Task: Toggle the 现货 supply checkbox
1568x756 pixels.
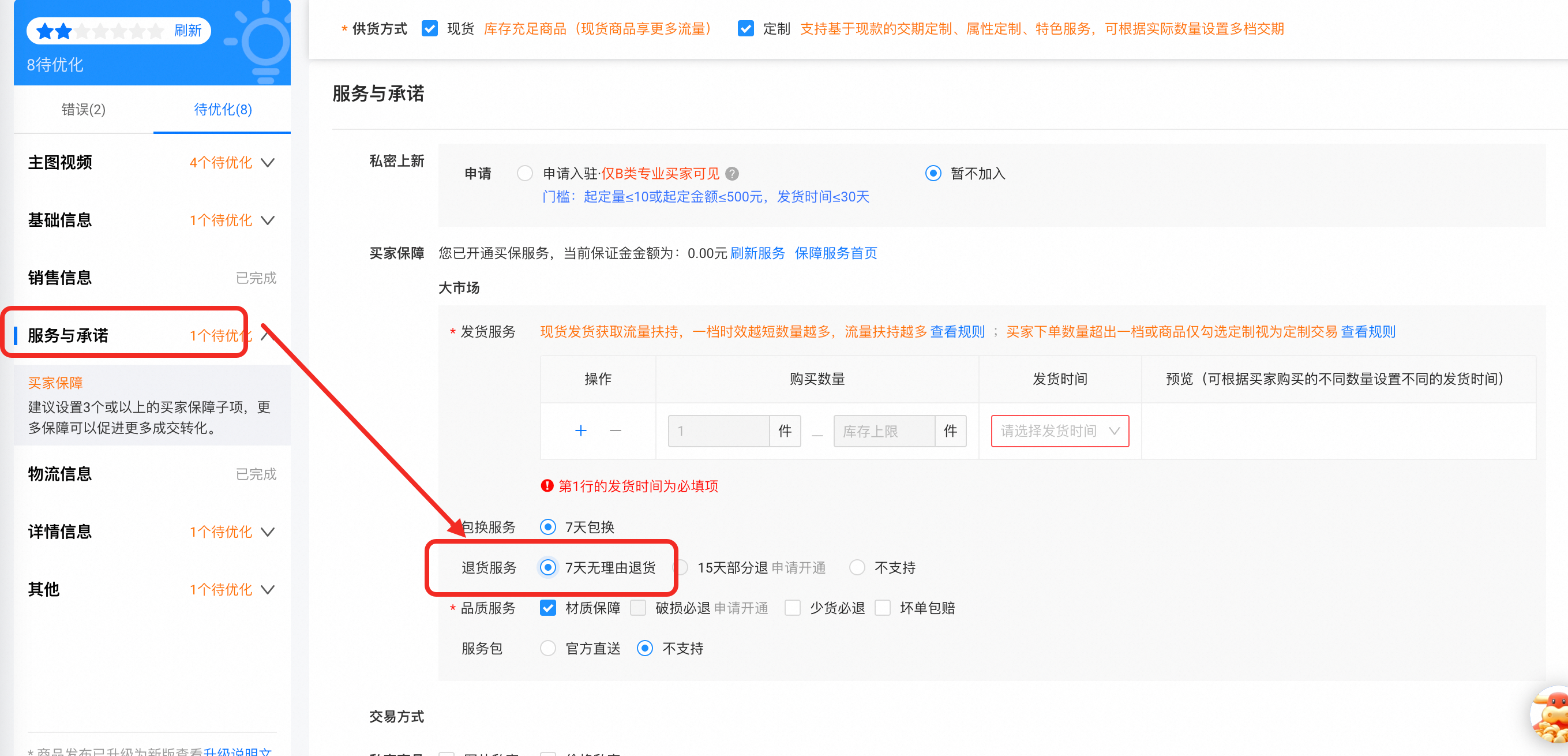Action: pos(430,29)
